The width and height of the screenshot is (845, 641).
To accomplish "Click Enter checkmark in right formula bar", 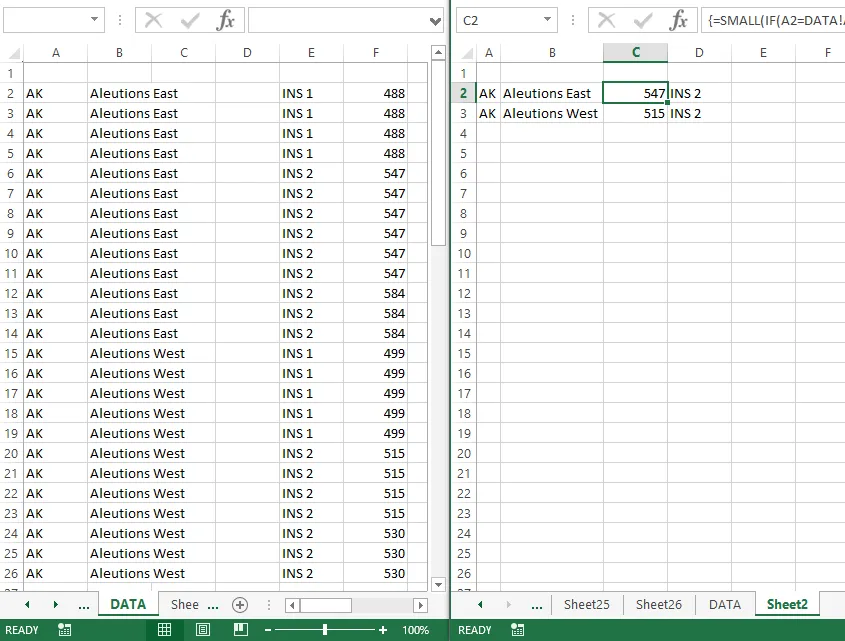I will click(x=643, y=20).
